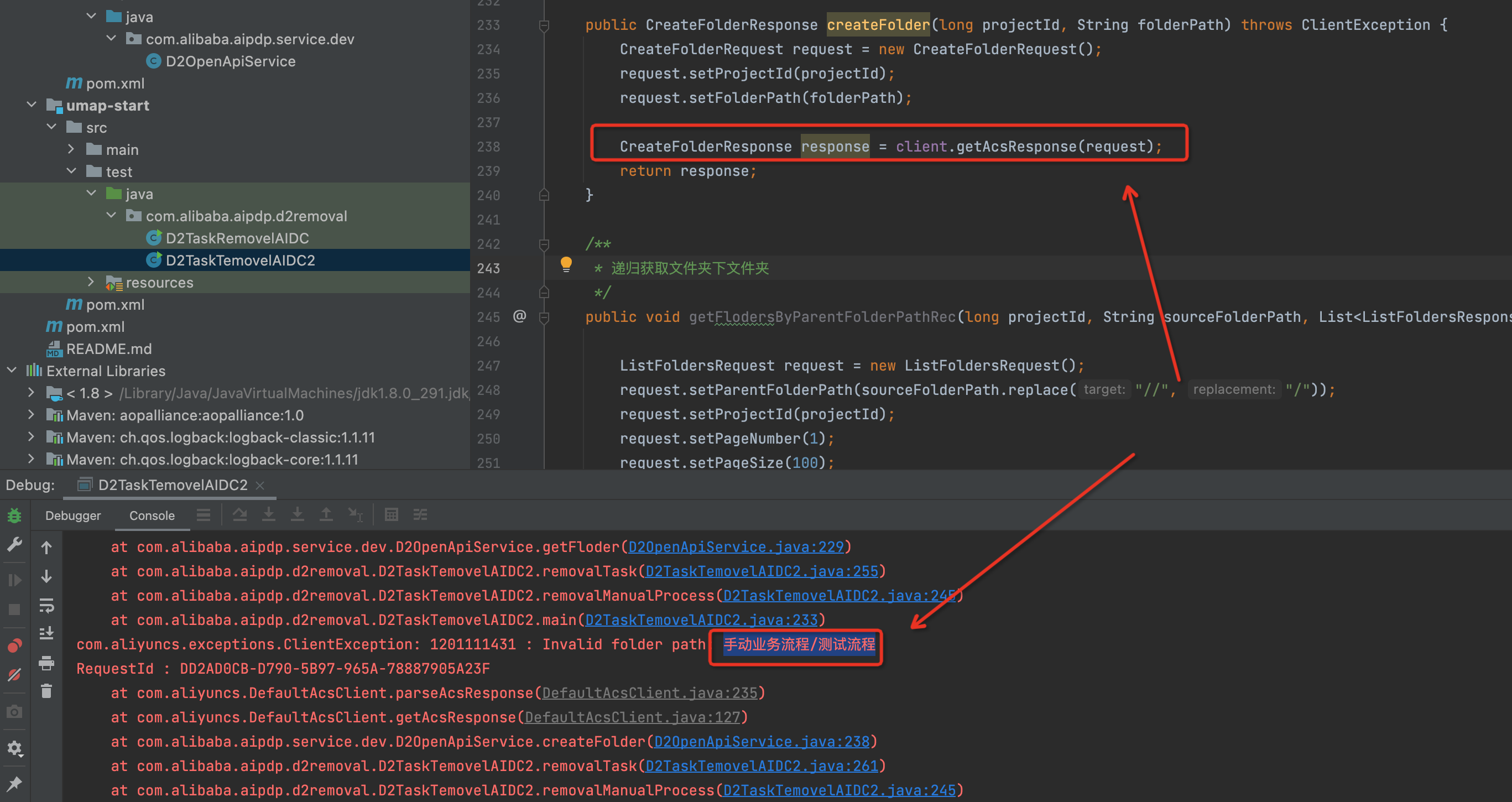This screenshot has height=802, width=1512.
Task: Mute breakpoints in debug sidebar
Action: 15,675
